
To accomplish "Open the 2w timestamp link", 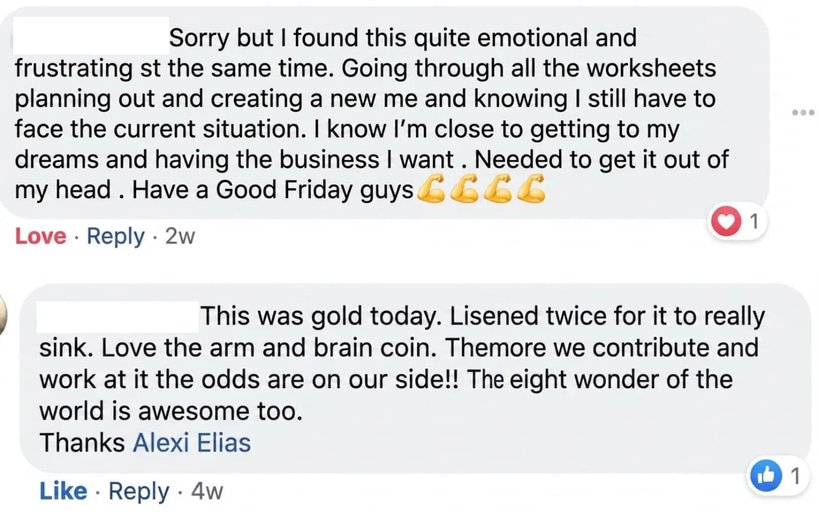I will 180,237.
